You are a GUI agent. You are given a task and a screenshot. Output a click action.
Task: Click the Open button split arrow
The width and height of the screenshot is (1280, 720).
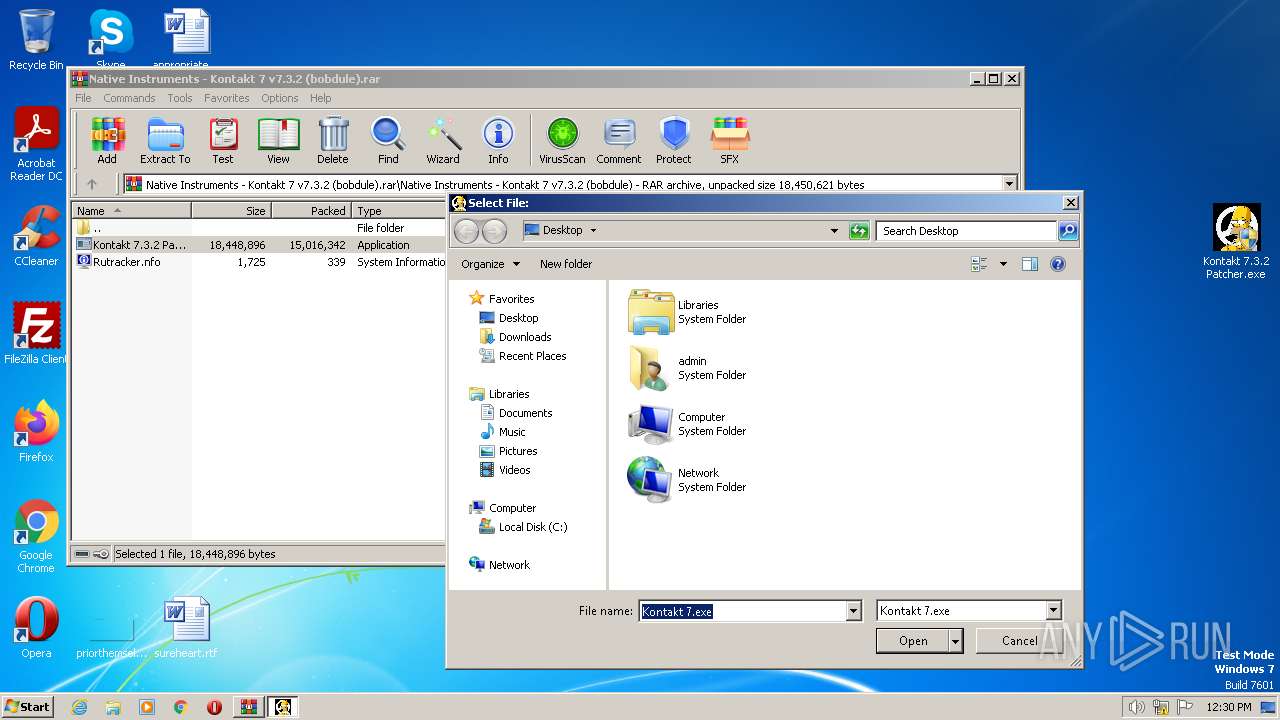coord(956,641)
